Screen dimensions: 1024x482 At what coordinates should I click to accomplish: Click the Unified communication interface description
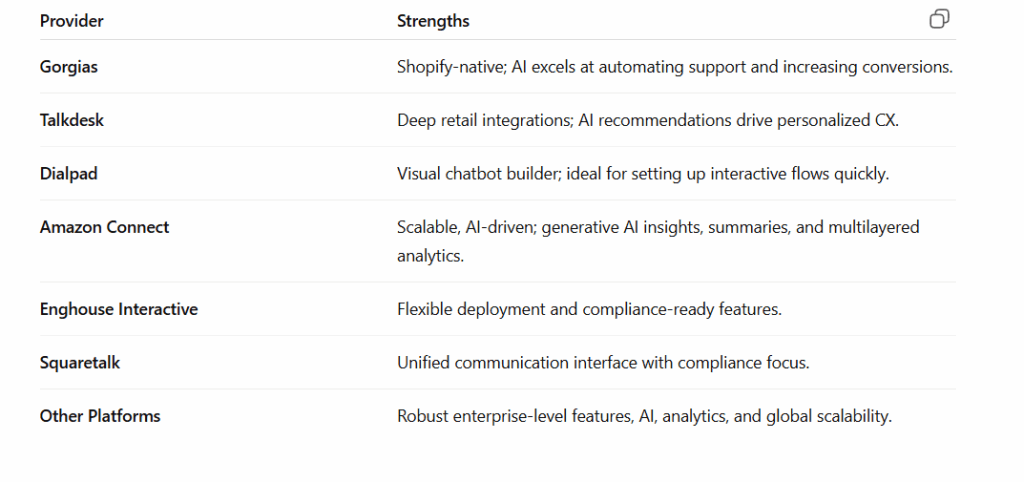pos(603,362)
